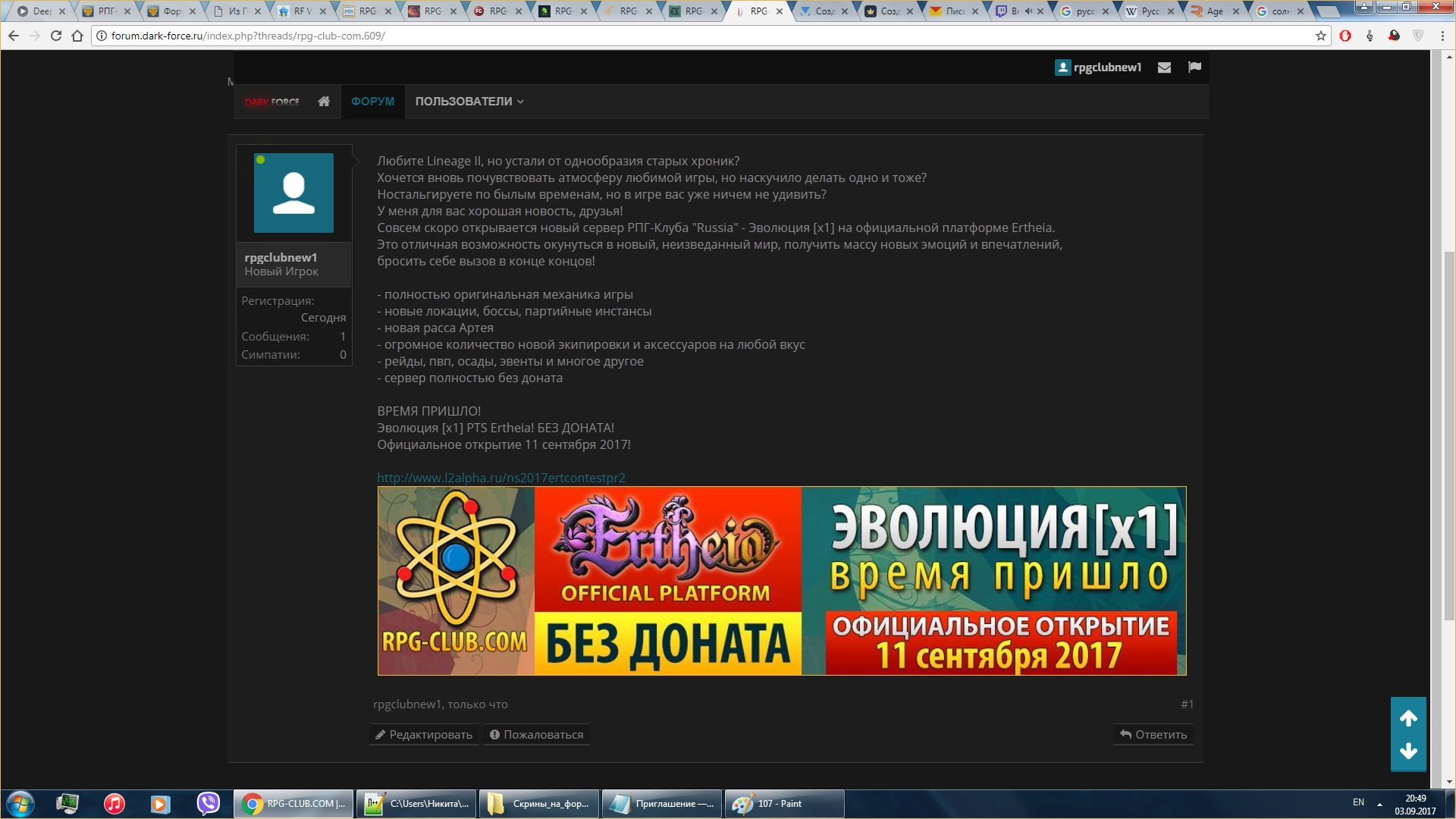The width and height of the screenshot is (1456, 819).
Task: Open the media player taskbar icon
Action: pyautogui.click(x=160, y=804)
